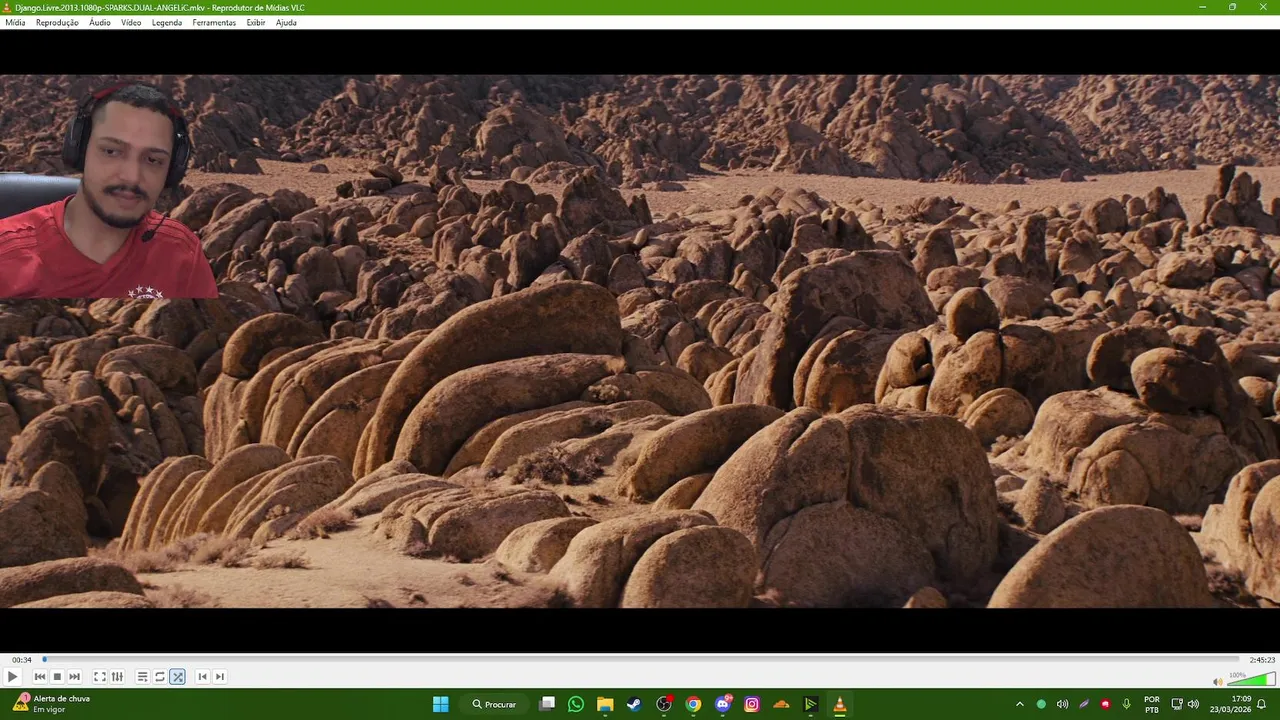Open the Reprodução menu
Screen dimensions: 1280x720
click(x=57, y=22)
